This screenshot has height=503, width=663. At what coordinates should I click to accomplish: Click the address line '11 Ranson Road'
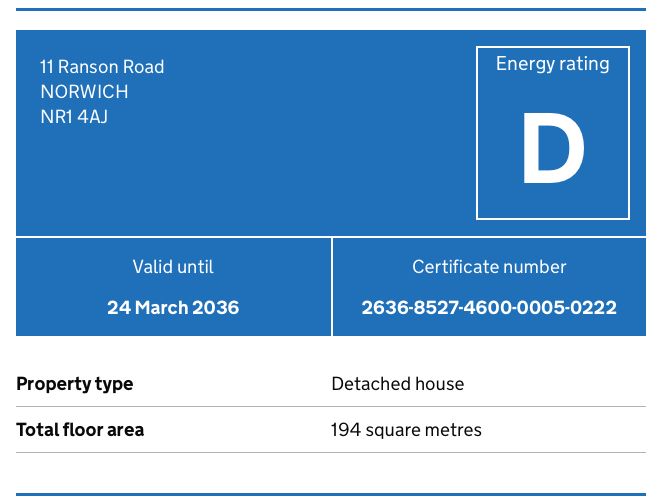pos(102,67)
